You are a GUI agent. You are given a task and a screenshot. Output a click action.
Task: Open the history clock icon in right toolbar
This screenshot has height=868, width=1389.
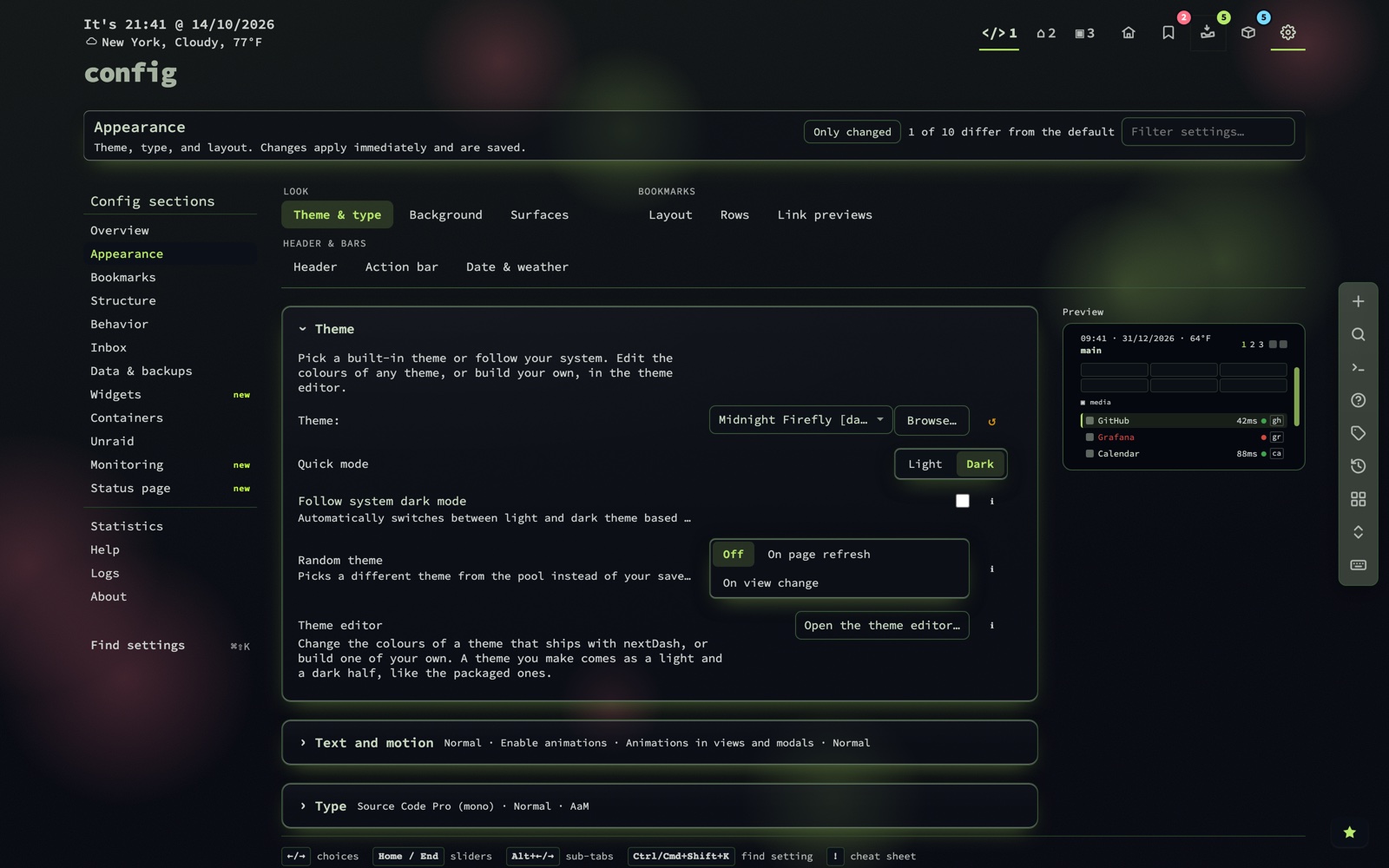[x=1358, y=466]
